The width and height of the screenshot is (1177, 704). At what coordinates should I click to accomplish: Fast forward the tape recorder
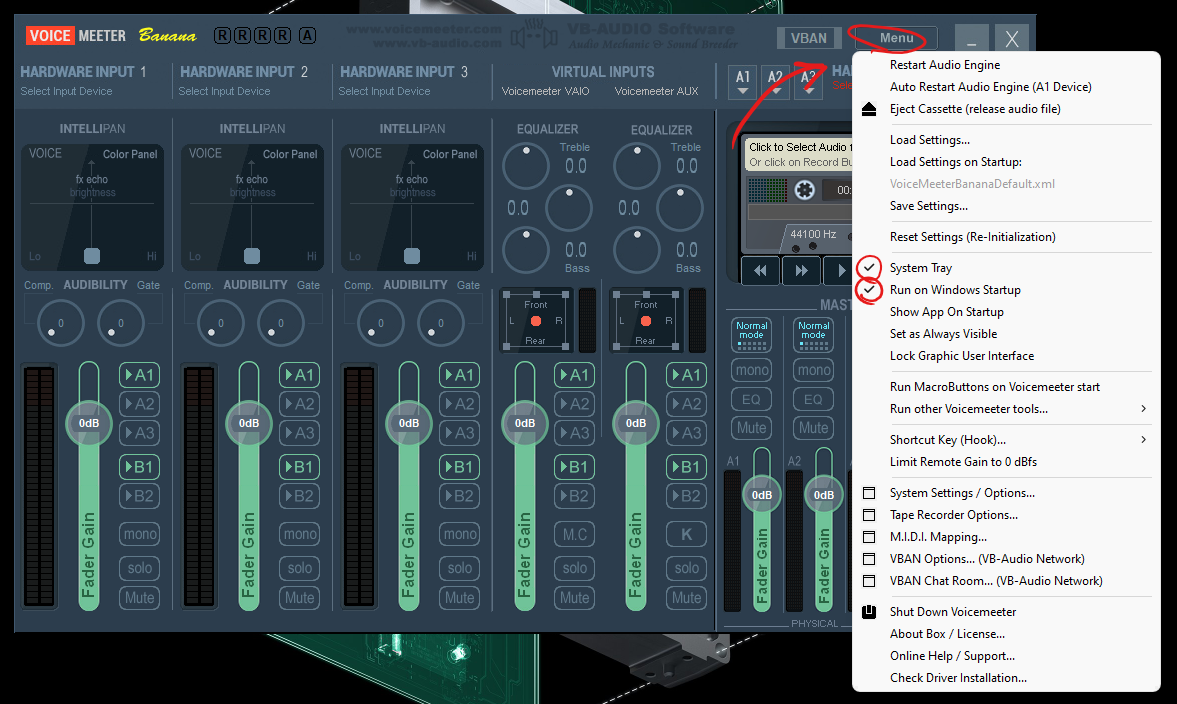(x=801, y=270)
